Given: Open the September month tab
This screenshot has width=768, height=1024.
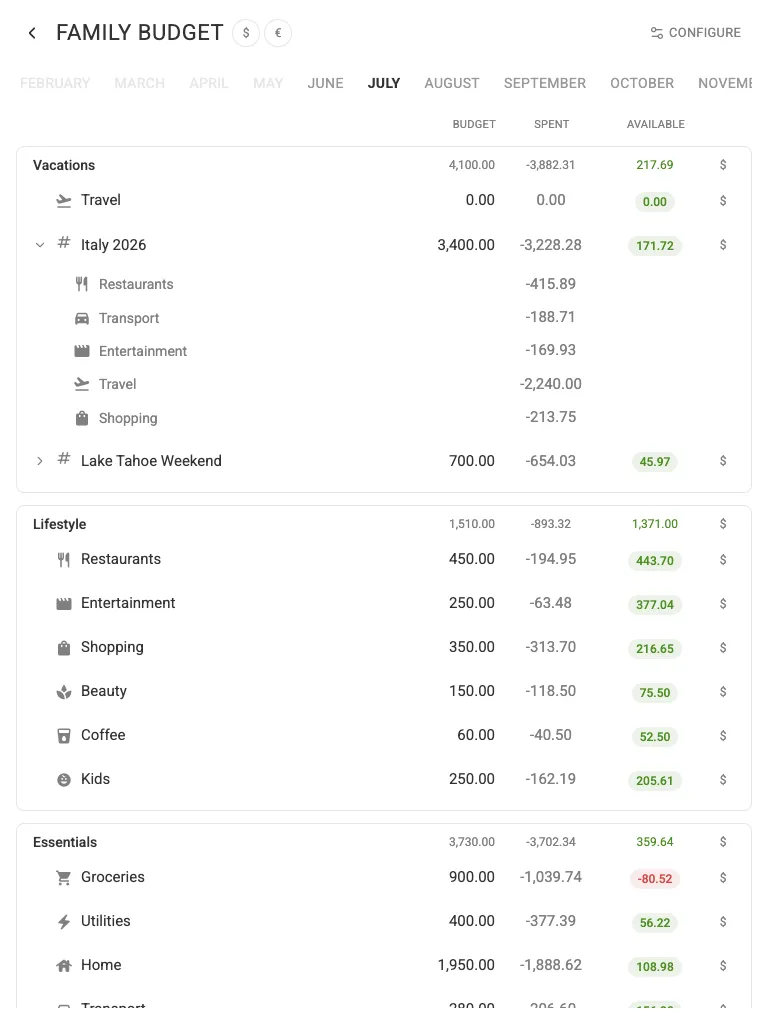Looking at the screenshot, I should [545, 84].
